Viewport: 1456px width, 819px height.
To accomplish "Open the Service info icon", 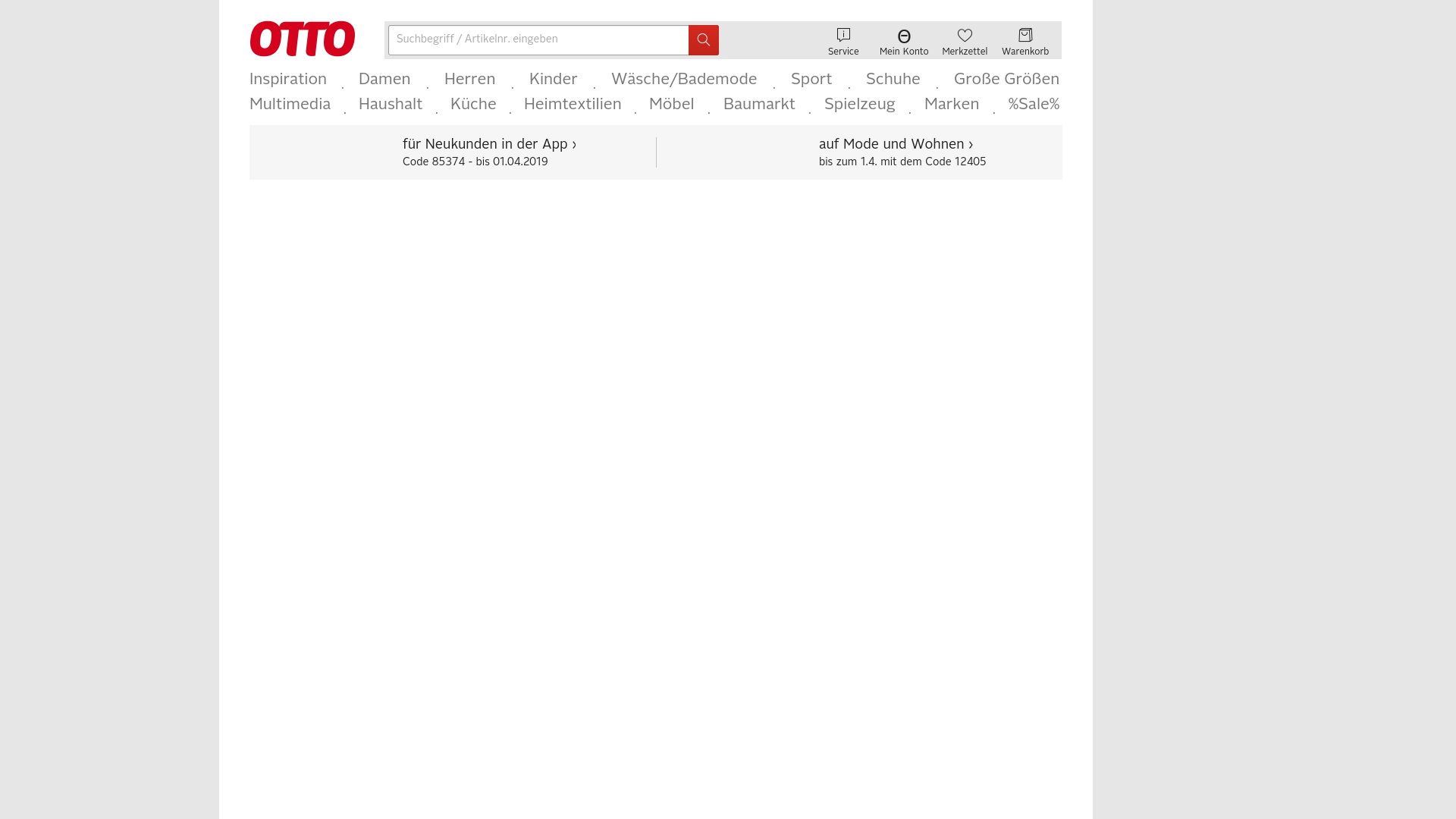I will pos(843,35).
